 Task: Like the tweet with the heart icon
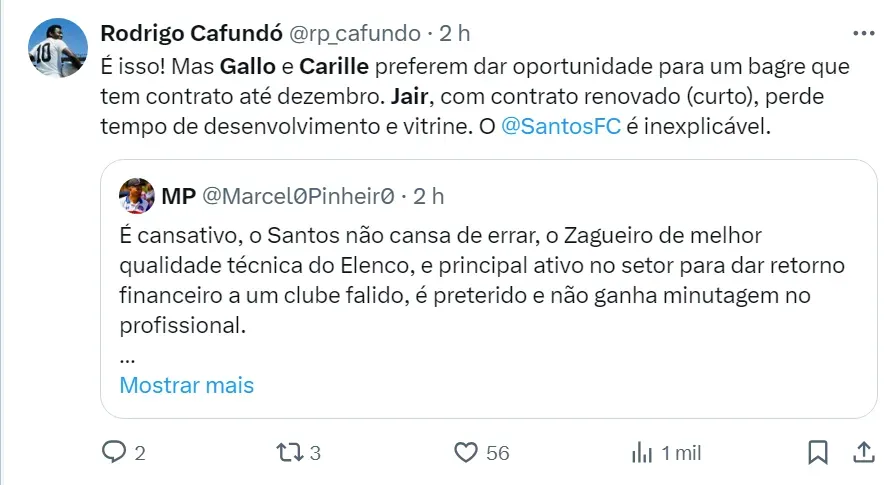[x=465, y=453]
